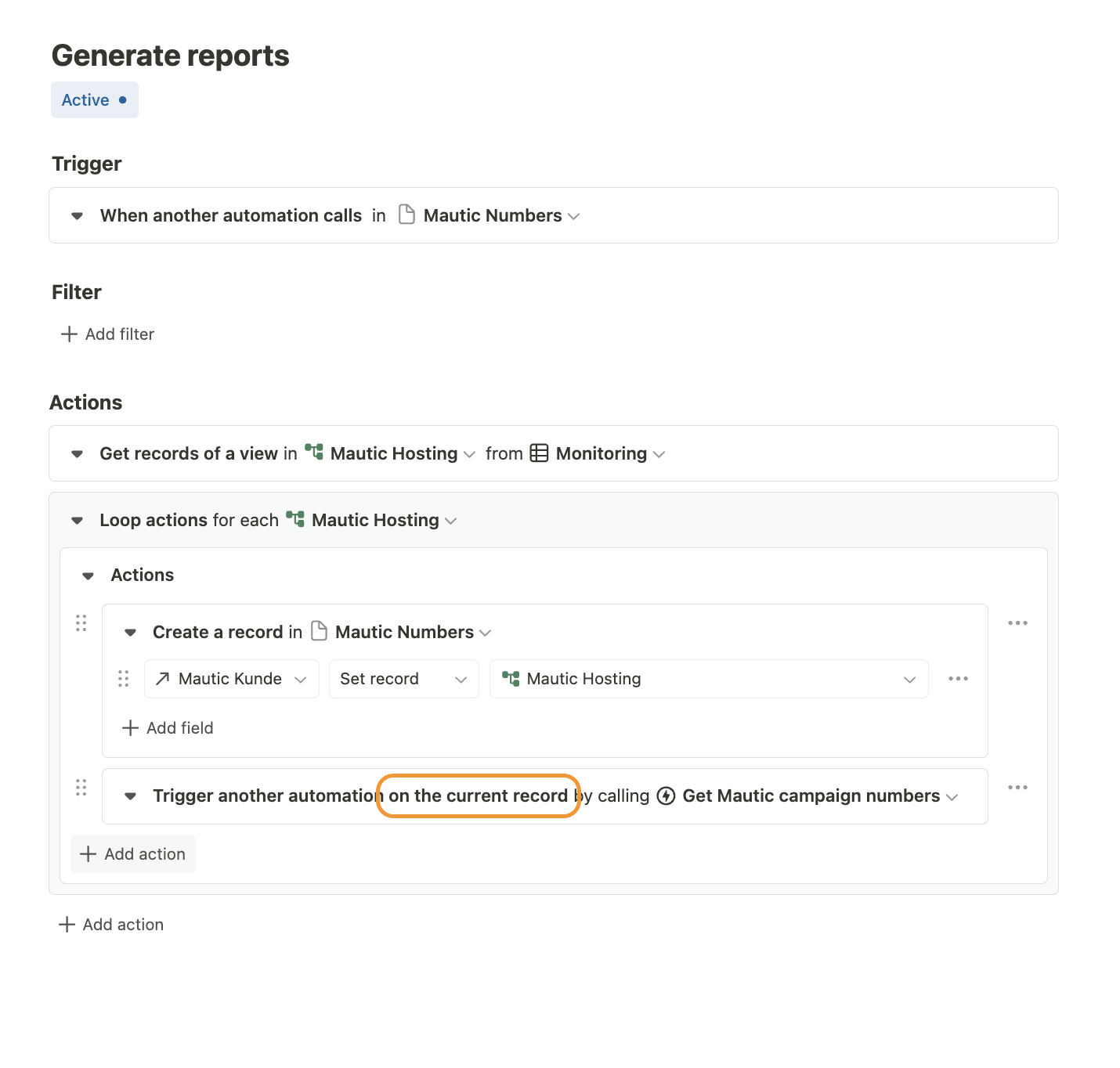Collapse the When another automation calls trigger
The width and height of the screenshot is (1120, 1068).
click(77, 216)
